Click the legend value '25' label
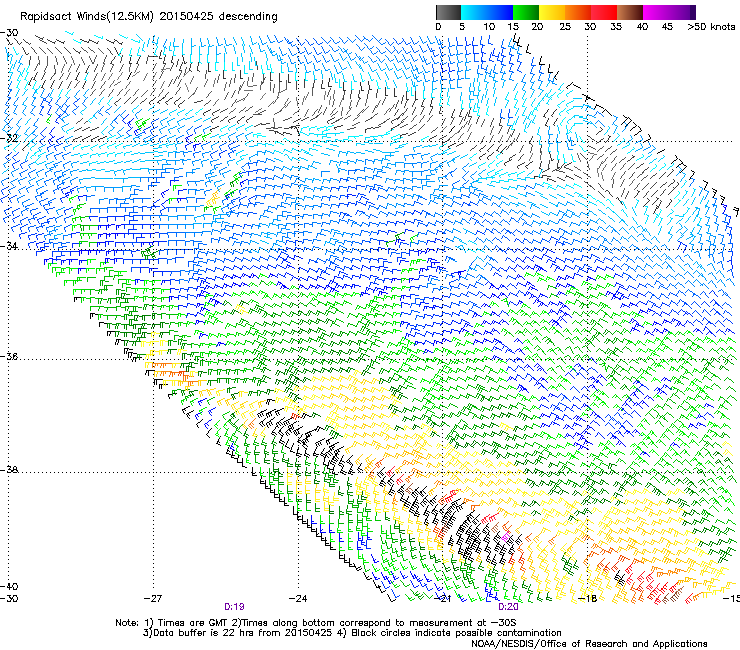Screen dimensions: 740x650 pos(565,27)
